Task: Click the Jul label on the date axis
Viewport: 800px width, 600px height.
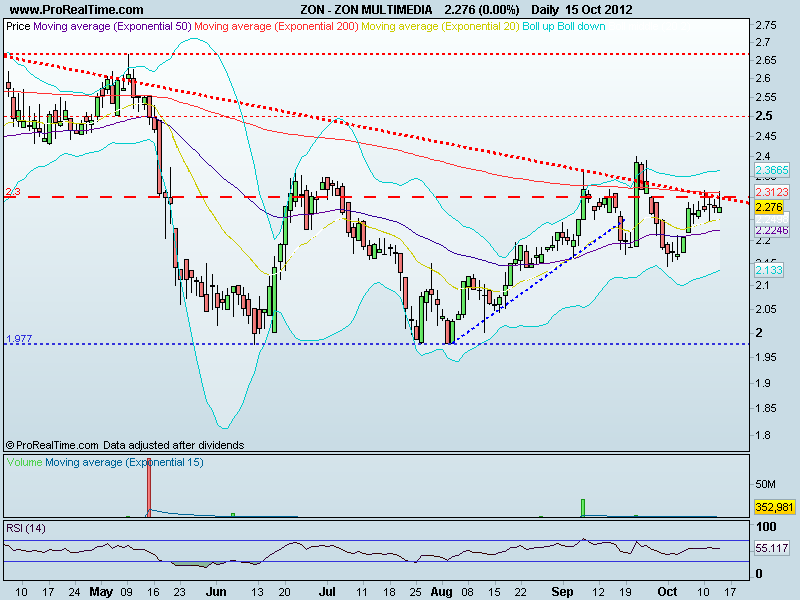Action: pyautogui.click(x=327, y=592)
